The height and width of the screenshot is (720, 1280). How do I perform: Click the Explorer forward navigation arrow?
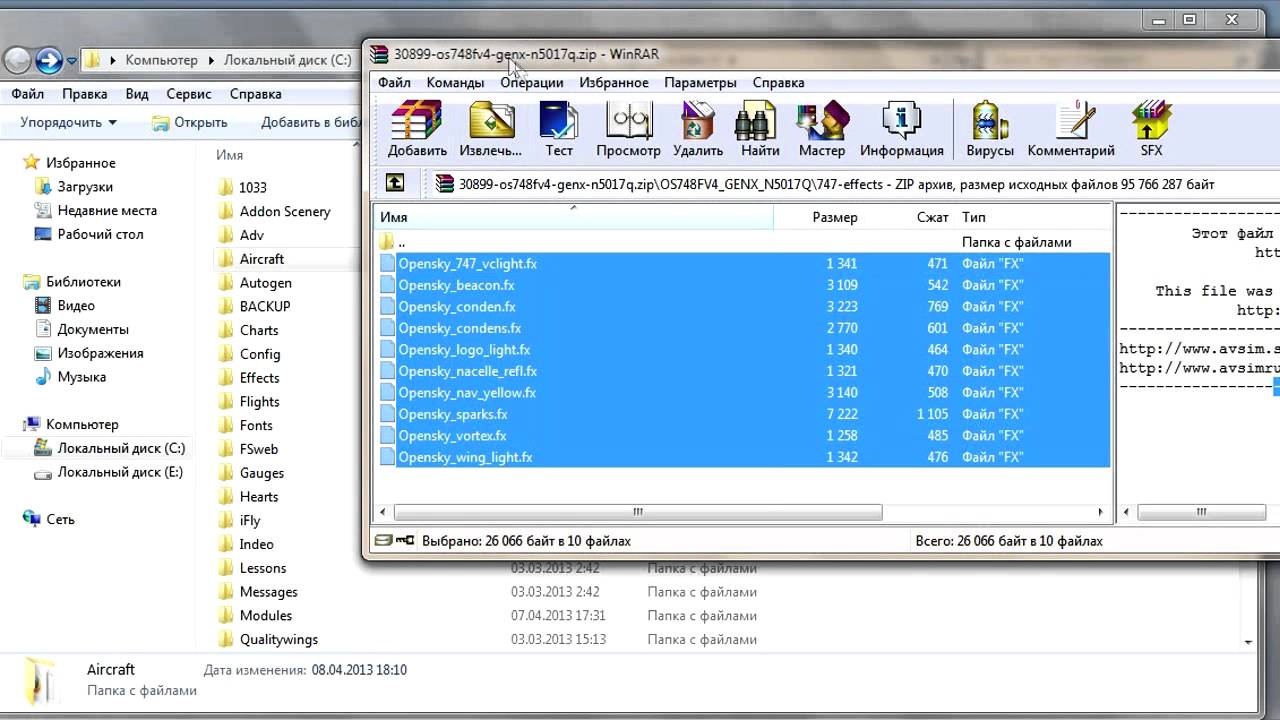click(49, 61)
